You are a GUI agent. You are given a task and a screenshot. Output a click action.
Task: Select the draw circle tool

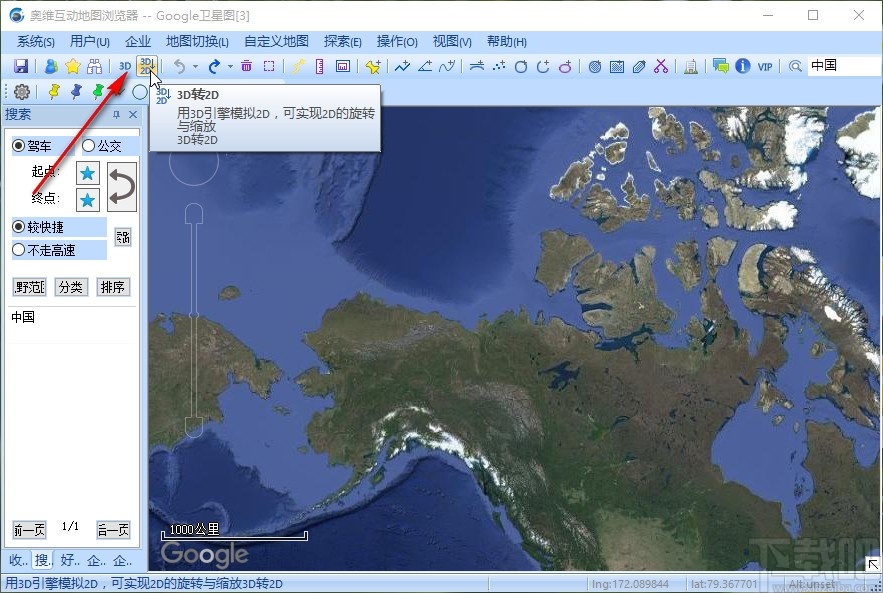tap(521, 66)
